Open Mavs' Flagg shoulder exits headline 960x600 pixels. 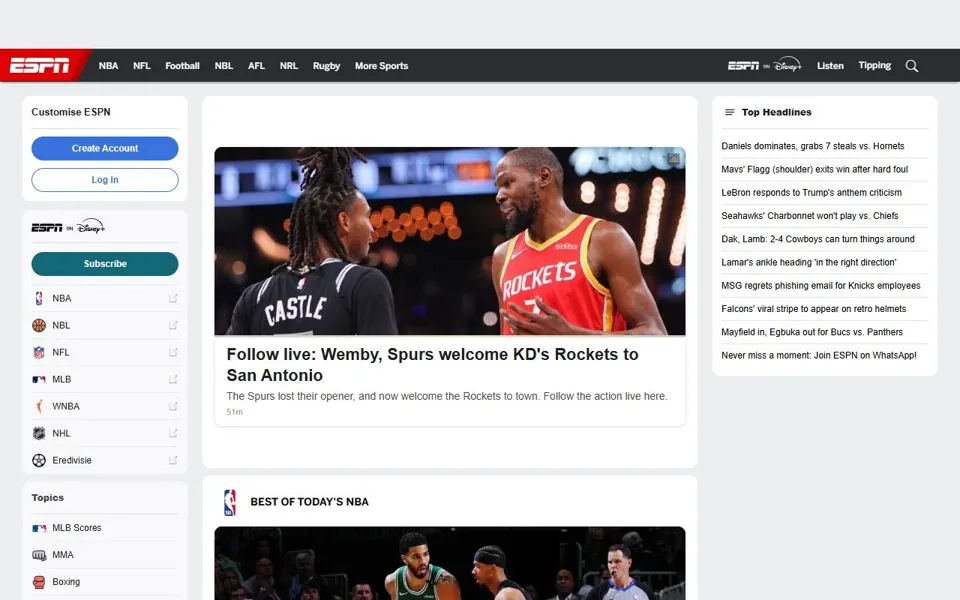pos(814,169)
